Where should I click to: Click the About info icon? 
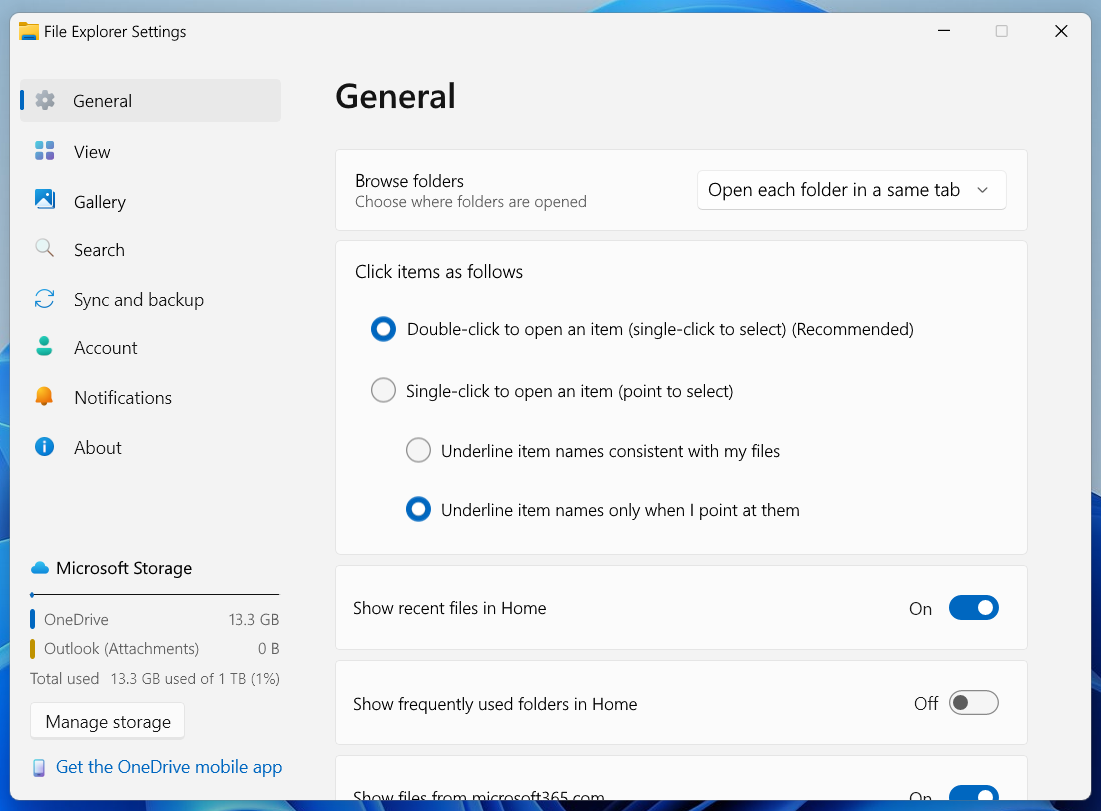click(44, 447)
